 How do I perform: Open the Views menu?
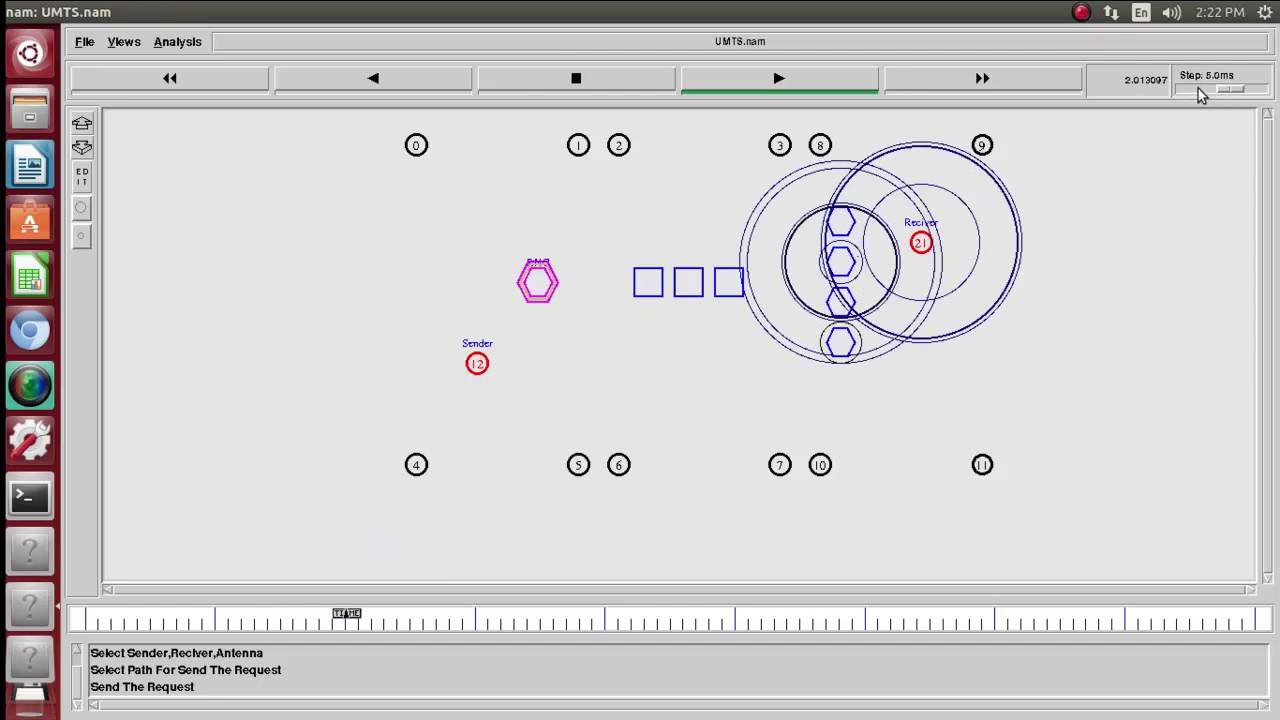point(124,42)
